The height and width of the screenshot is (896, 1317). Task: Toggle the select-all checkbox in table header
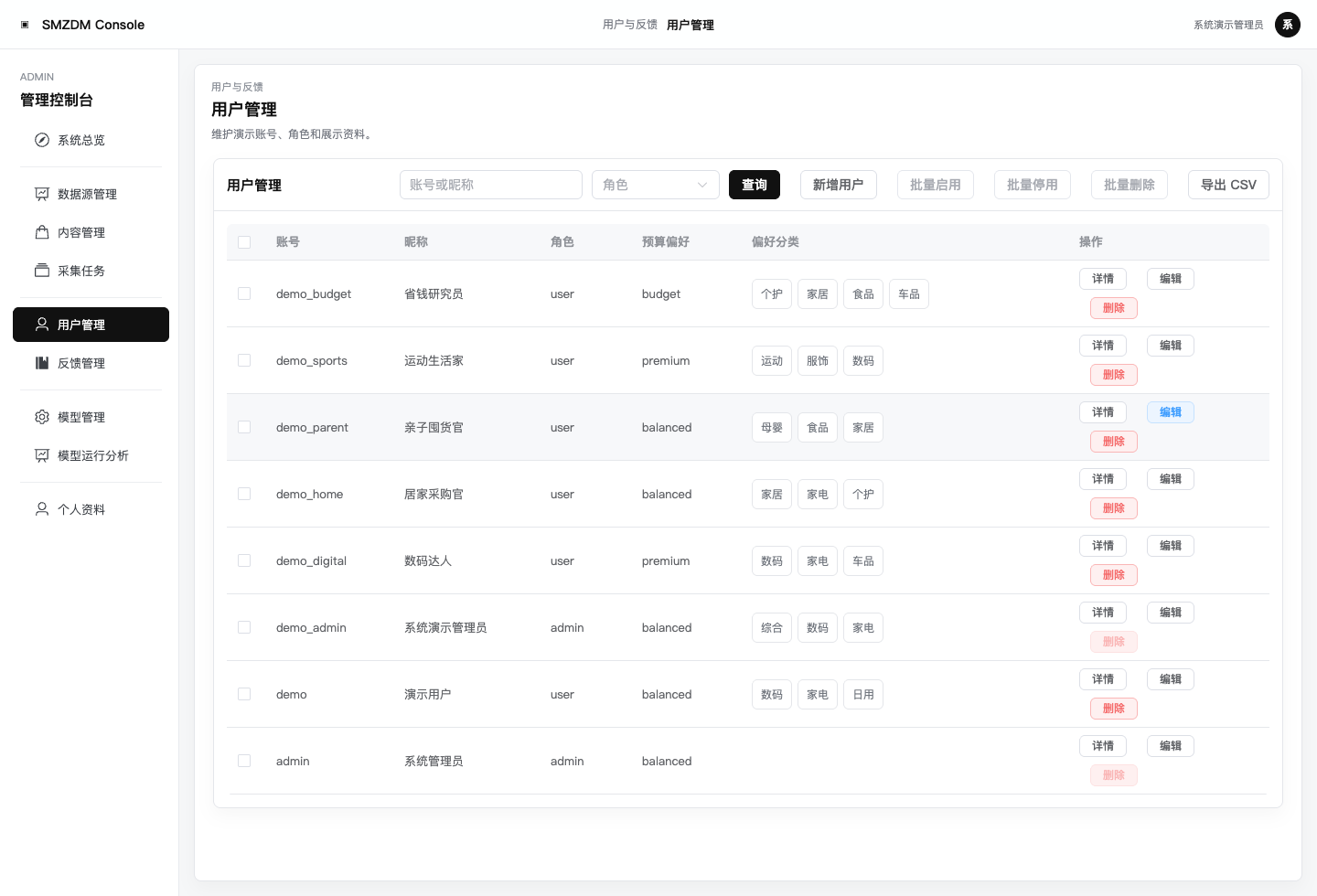click(244, 242)
